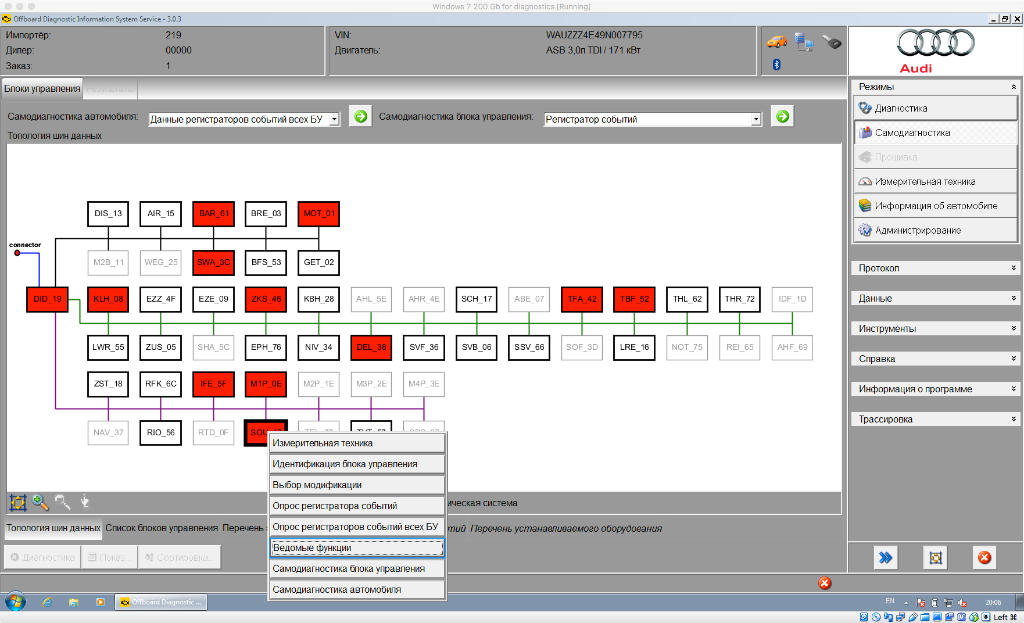This screenshot has height=623, width=1024.
Task: Click the zoom-in magnifier icon below topology
Action: pos(40,502)
